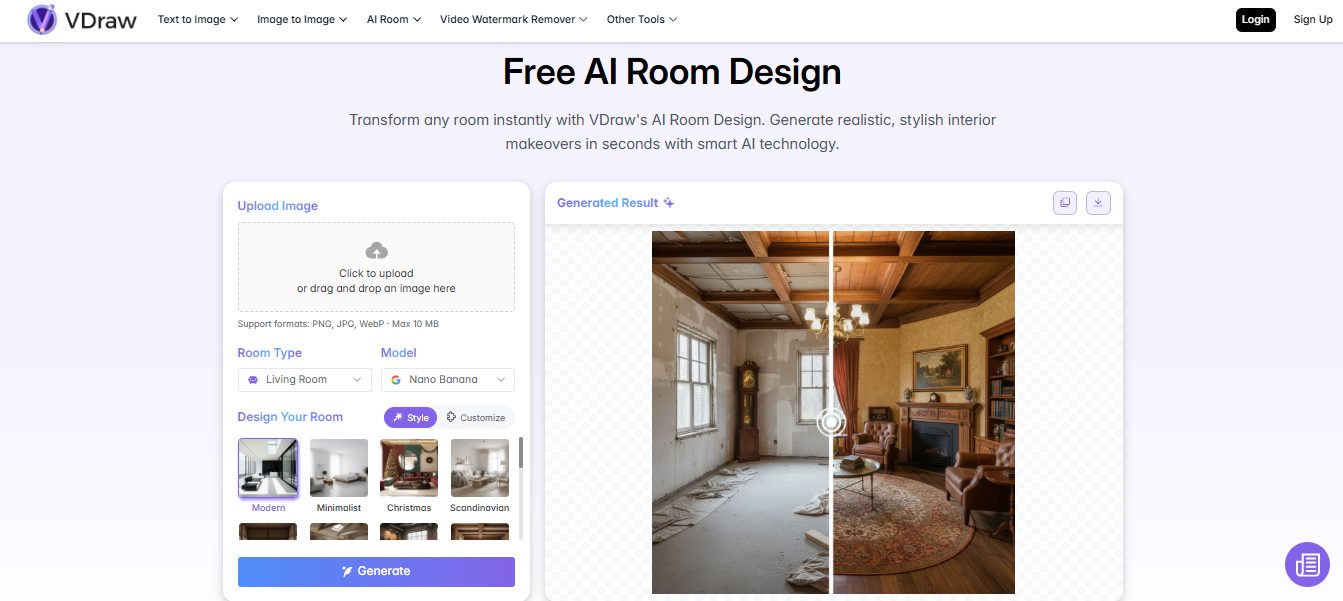Image resolution: width=1343 pixels, height=601 pixels.
Task: Expand the Text to Image menu
Action: [198, 19]
